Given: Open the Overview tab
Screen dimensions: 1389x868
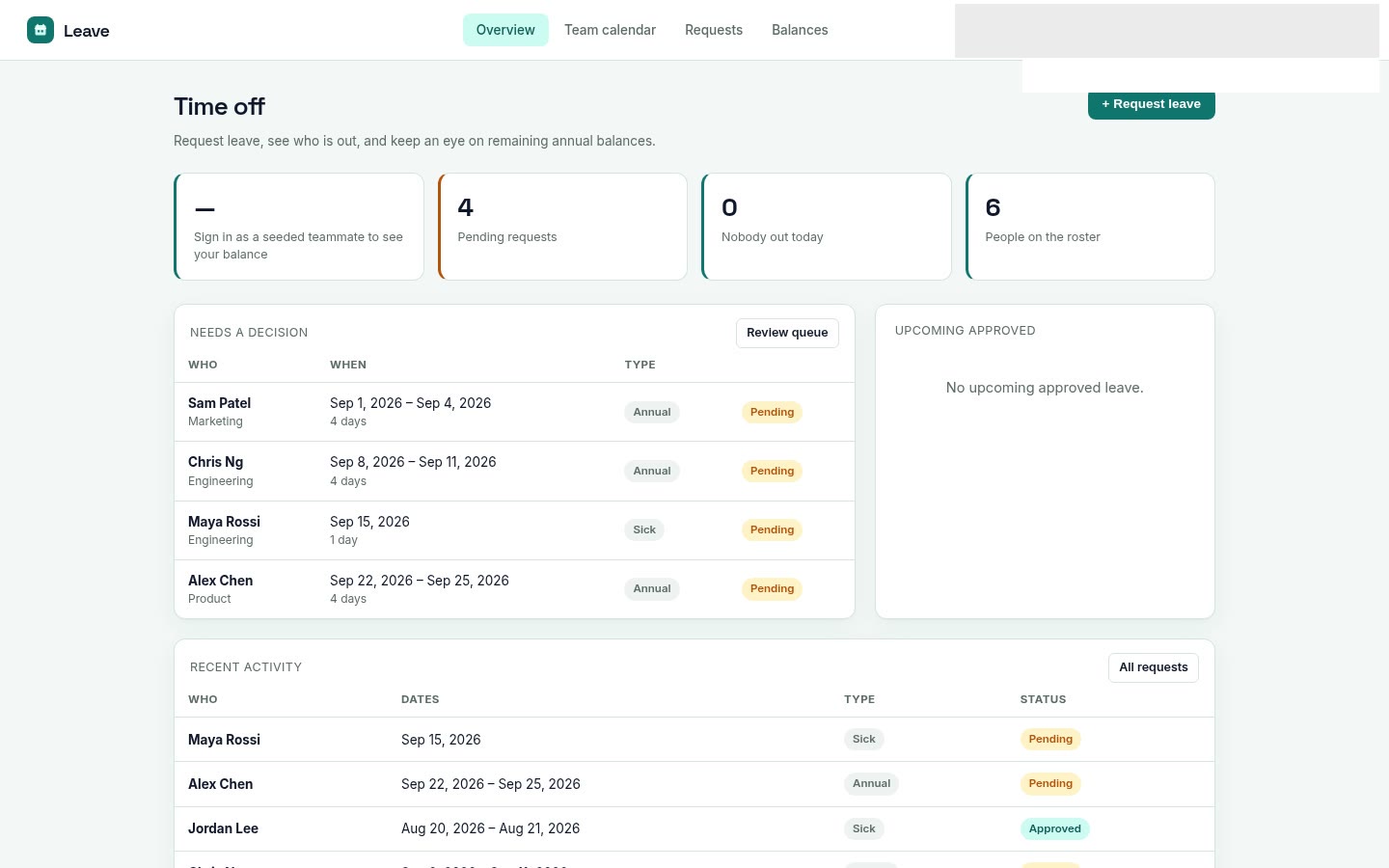Looking at the screenshot, I should [x=505, y=30].
